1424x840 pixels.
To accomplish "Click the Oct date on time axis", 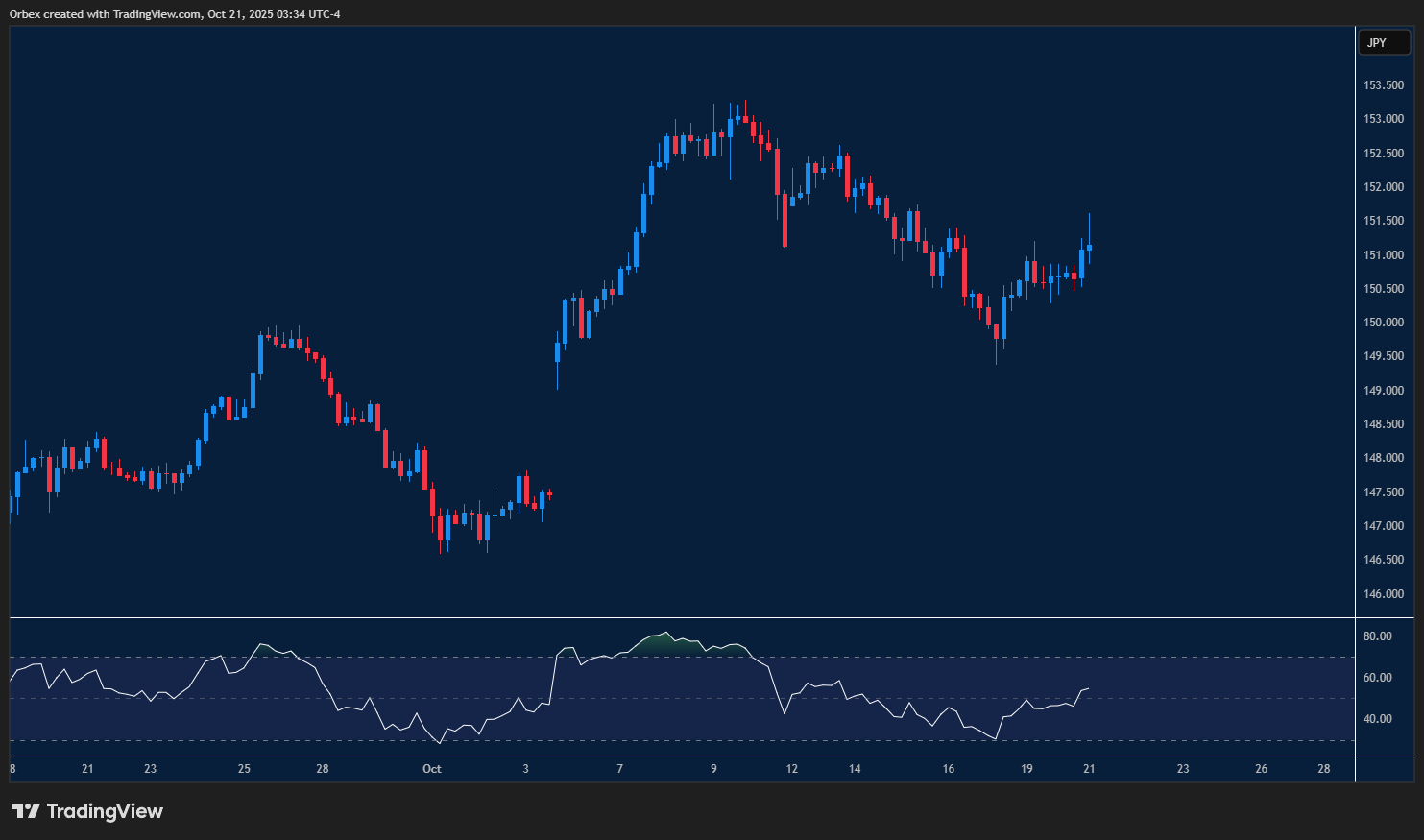I will coord(431,769).
